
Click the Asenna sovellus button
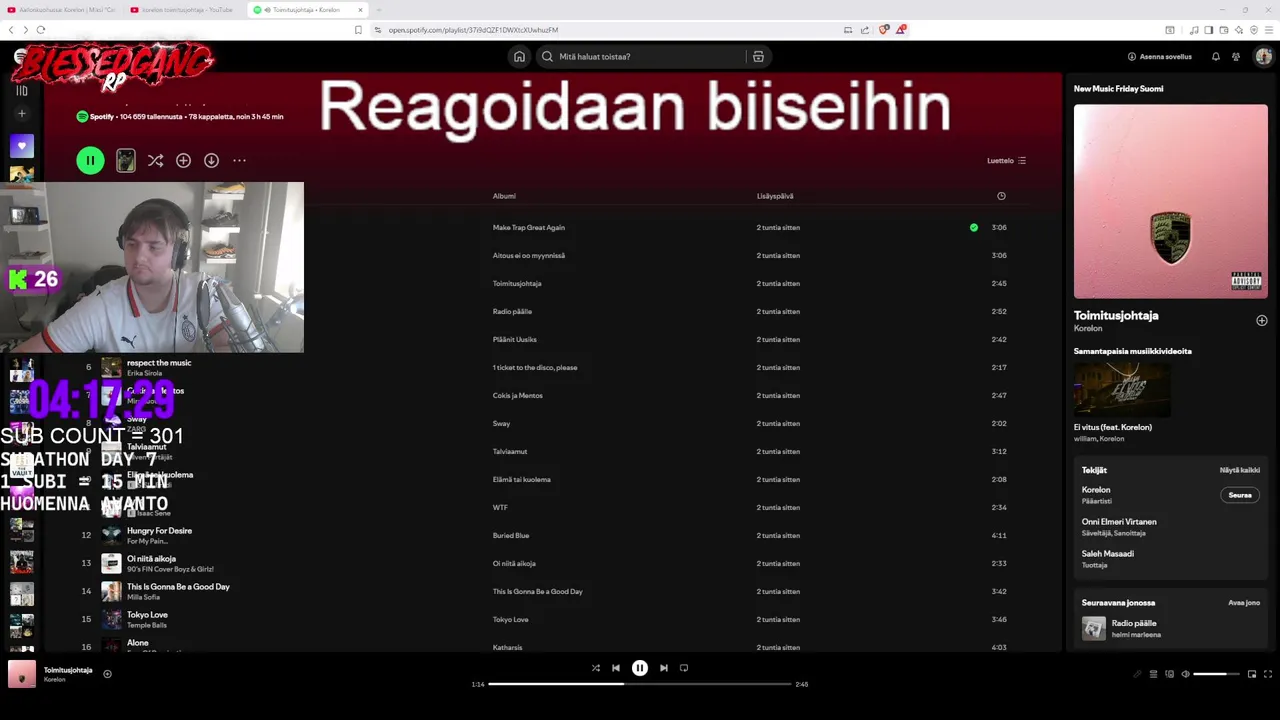[x=1160, y=57]
